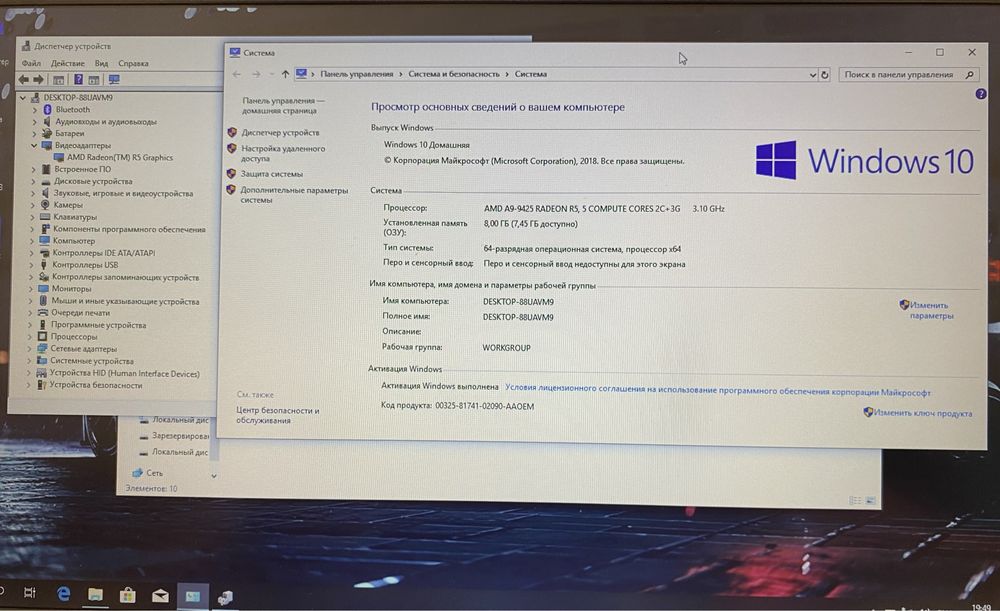Click the Forward arrow in Device Manager toolbar
The image size is (1000, 611).
click(38, 80)
